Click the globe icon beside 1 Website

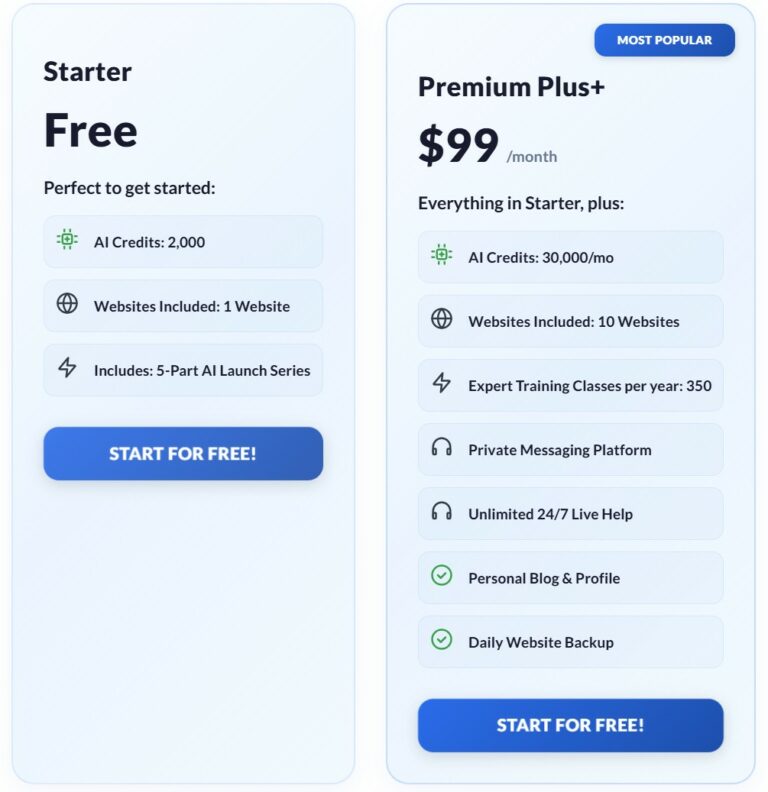pos(67,304)
